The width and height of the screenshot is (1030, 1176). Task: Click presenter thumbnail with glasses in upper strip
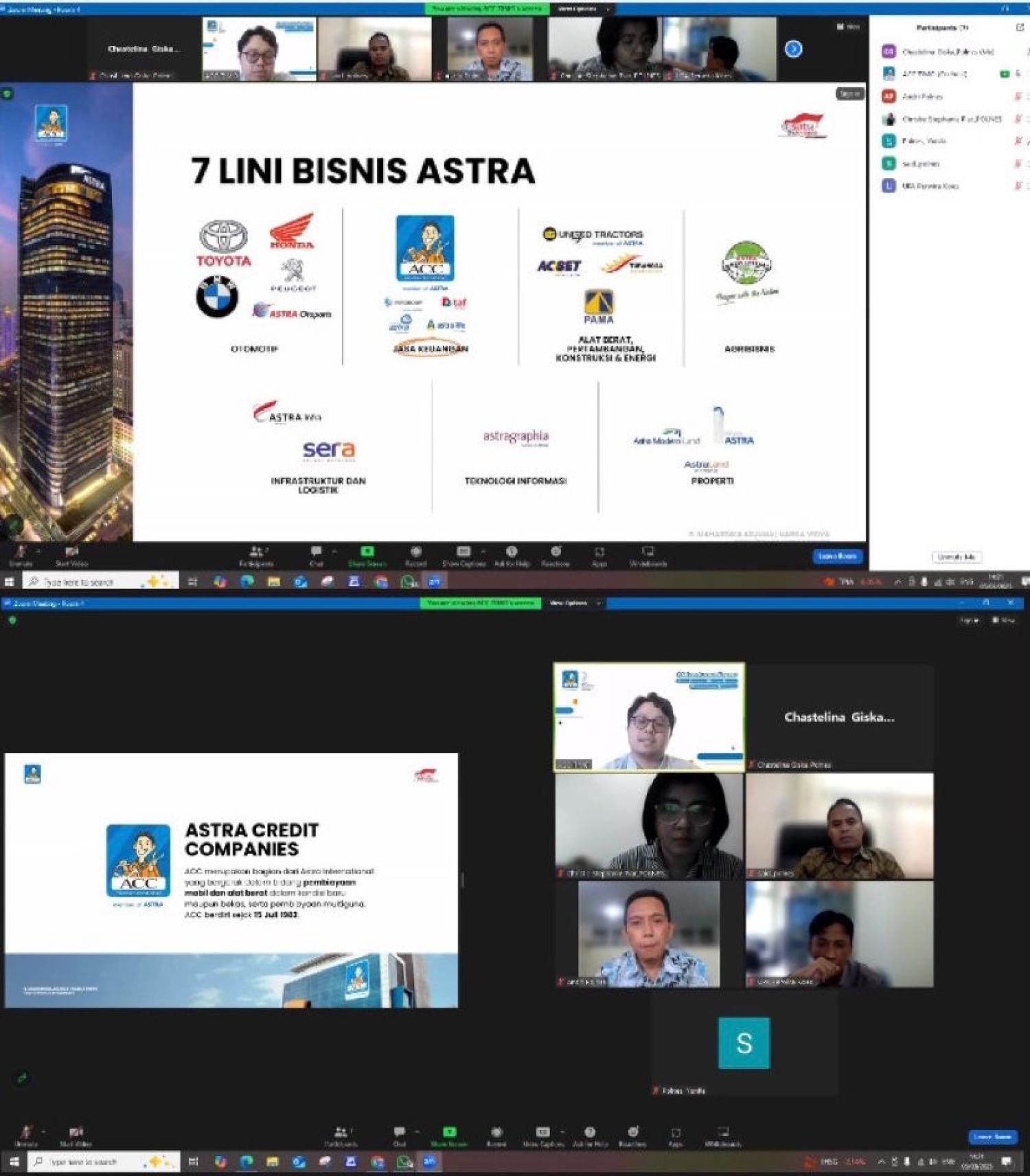(259, 49)
